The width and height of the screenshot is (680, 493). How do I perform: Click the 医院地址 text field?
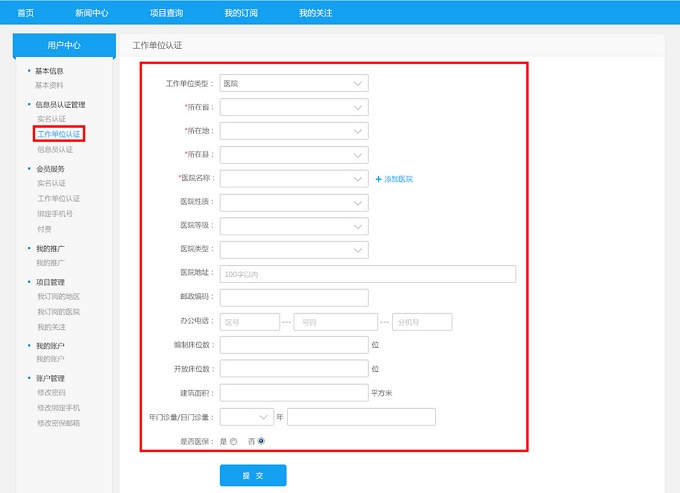tap(367, 274)
